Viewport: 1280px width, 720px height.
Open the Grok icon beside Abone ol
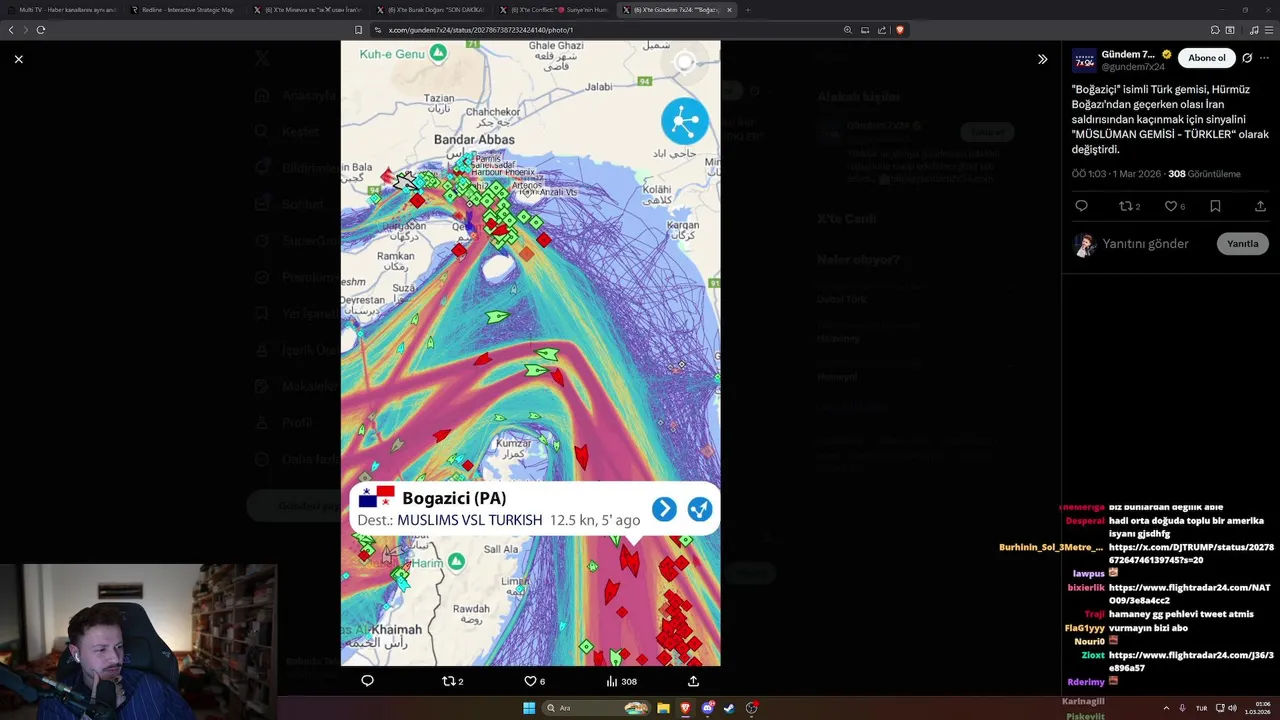tap(1247, 58)
